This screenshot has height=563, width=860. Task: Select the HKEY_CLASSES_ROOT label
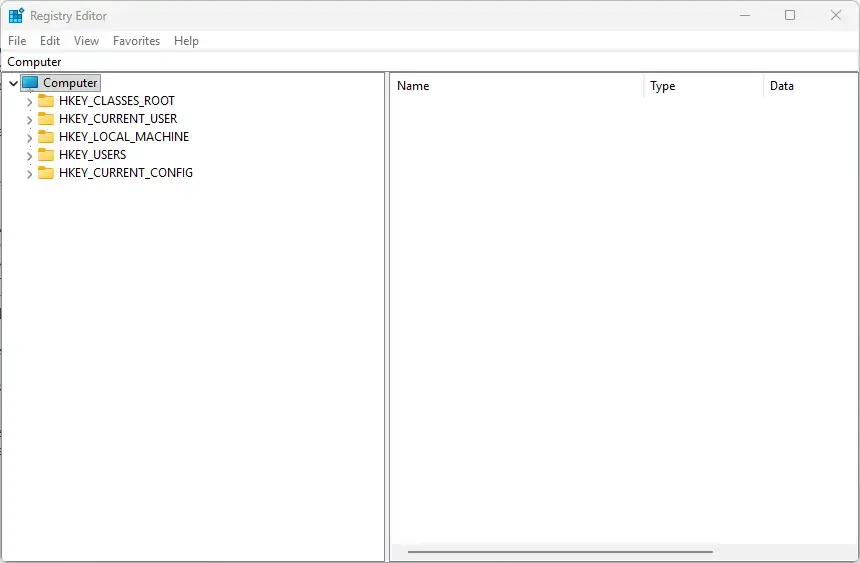click(x=117, y=101)
